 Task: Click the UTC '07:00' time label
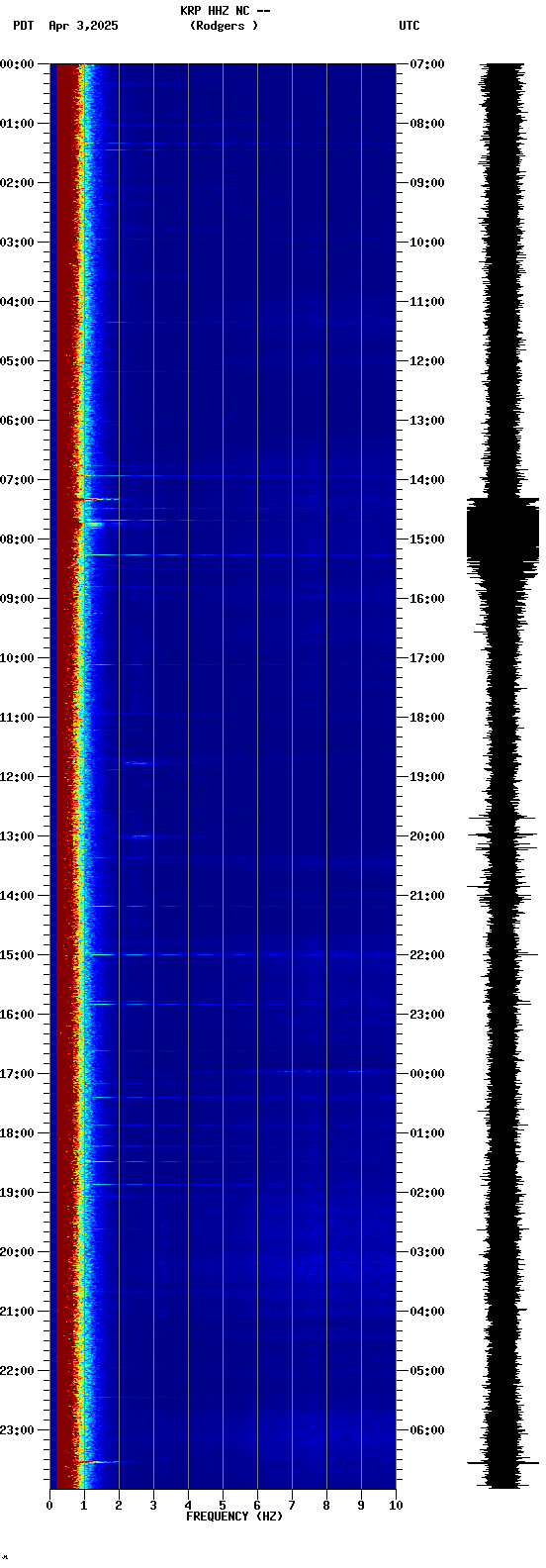(427, 64)
